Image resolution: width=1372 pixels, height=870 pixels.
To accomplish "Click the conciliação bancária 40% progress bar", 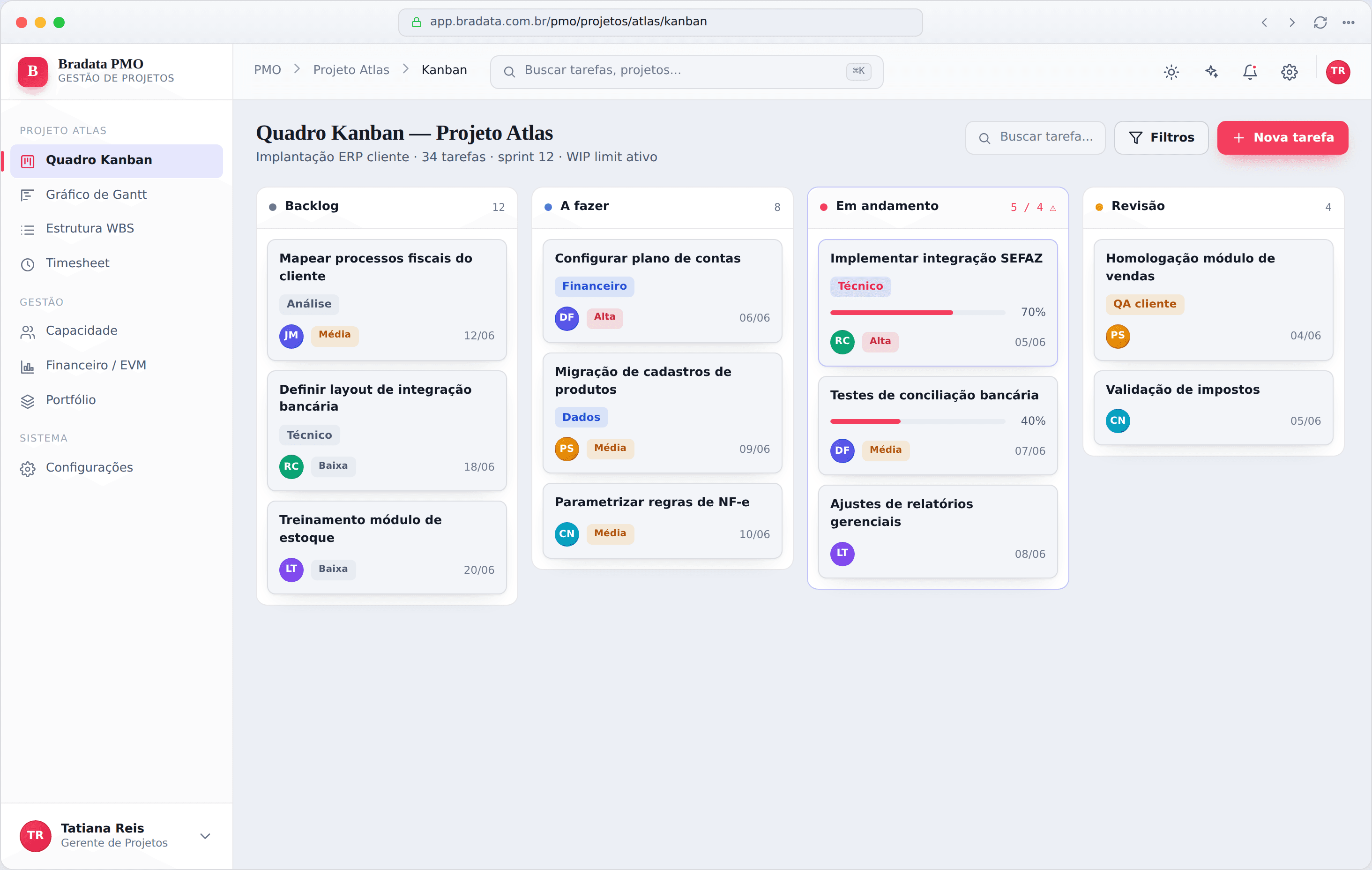I will (917, 421).
